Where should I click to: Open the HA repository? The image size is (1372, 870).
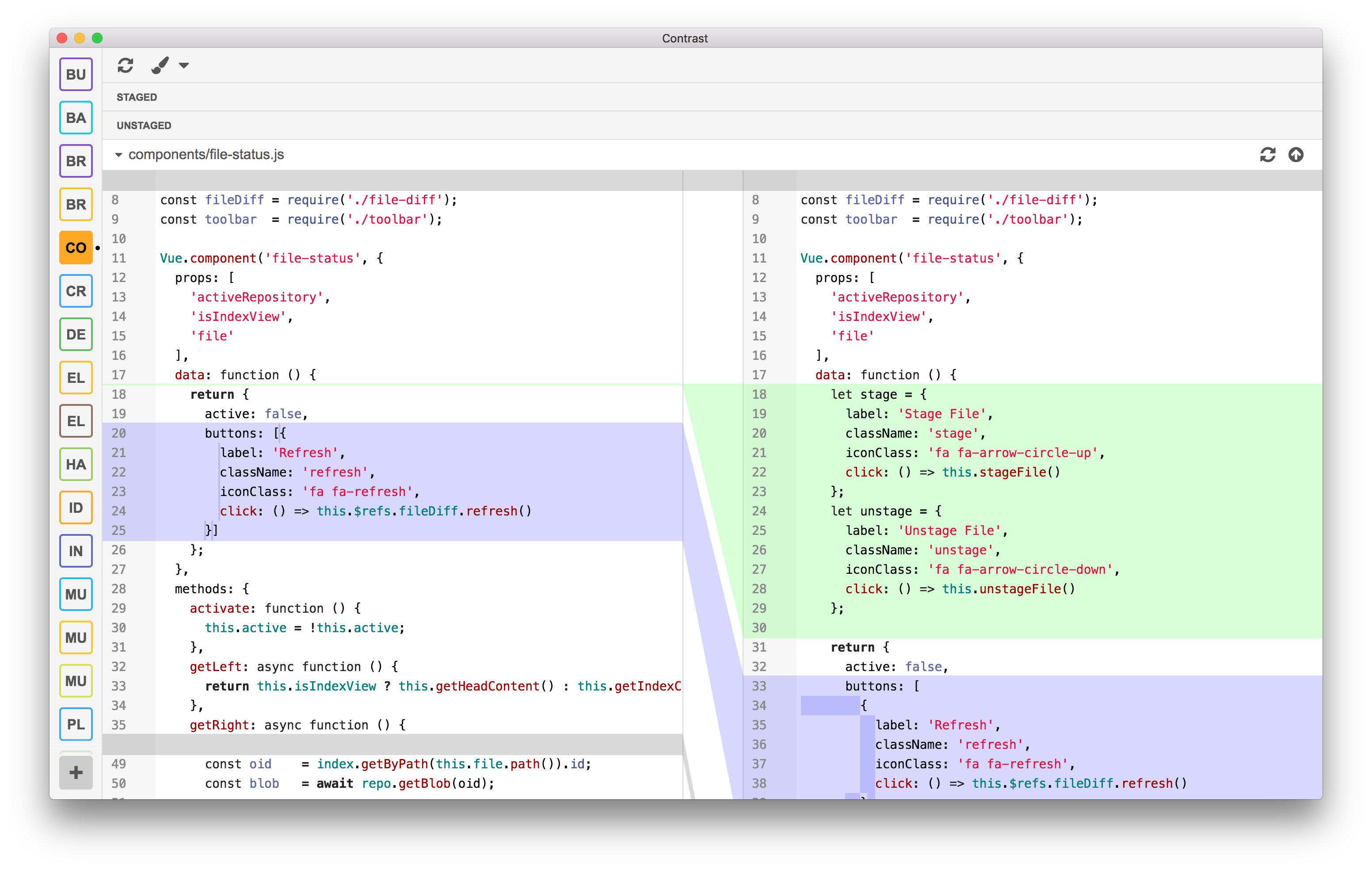click(76, 464)
